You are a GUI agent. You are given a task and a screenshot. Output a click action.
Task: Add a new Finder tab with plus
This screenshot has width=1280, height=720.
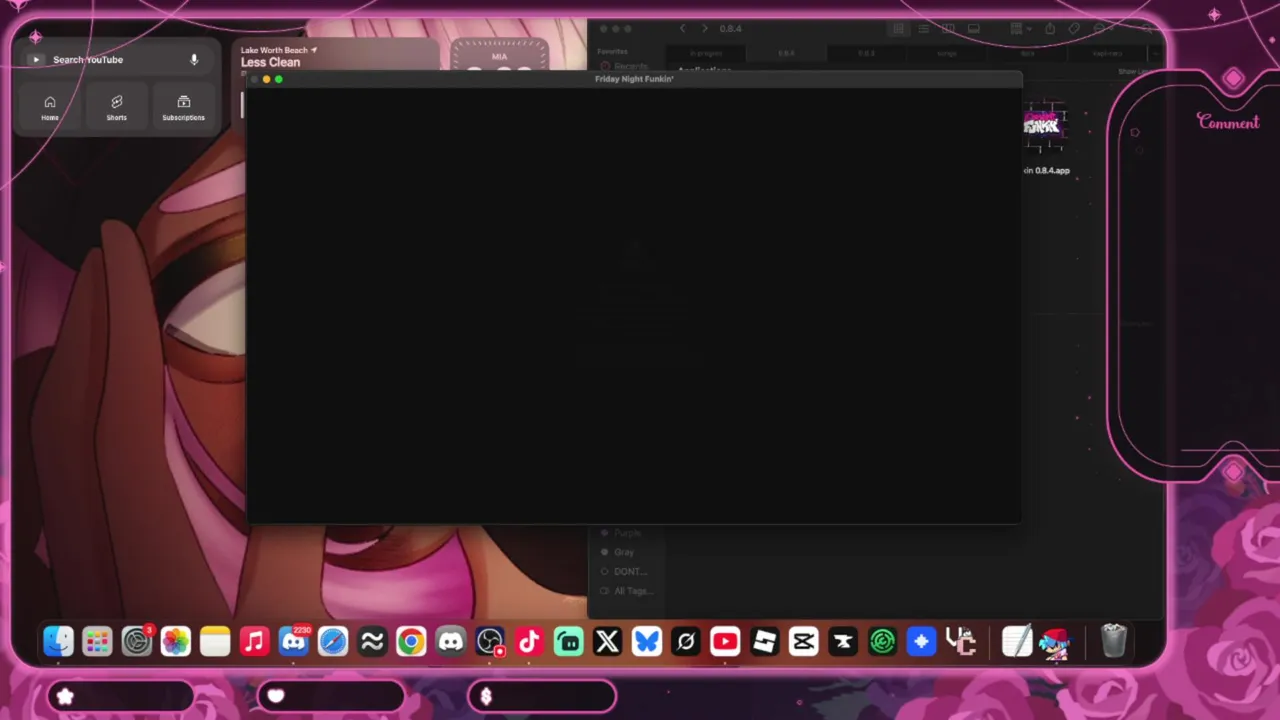click(1155, 53)
